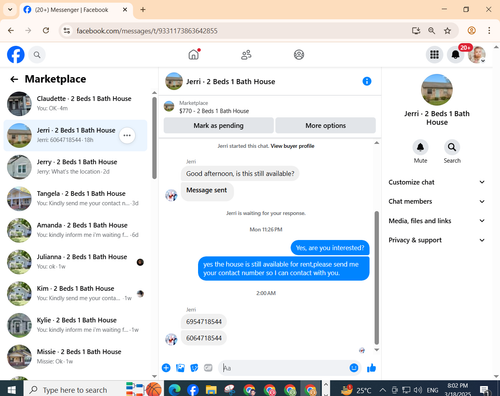Open the Friends icon in top navigation
The height and width of the screenshot is (396, 500).
[x=246, y=55]
